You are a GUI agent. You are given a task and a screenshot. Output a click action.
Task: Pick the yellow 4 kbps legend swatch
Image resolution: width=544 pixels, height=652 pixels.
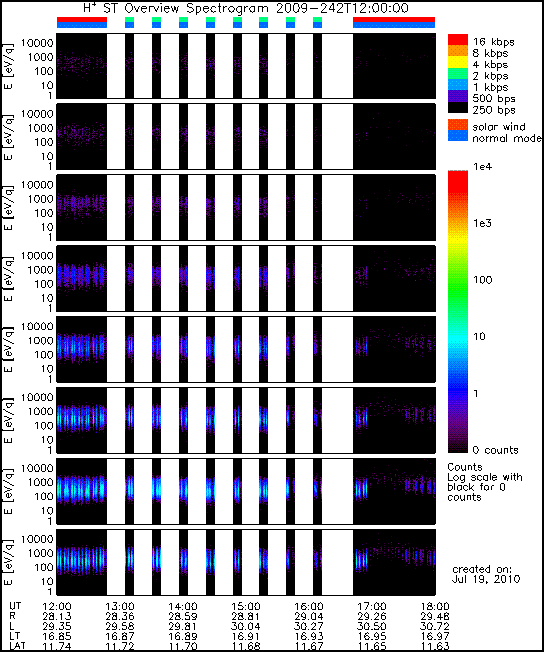(x=457, y=62)
